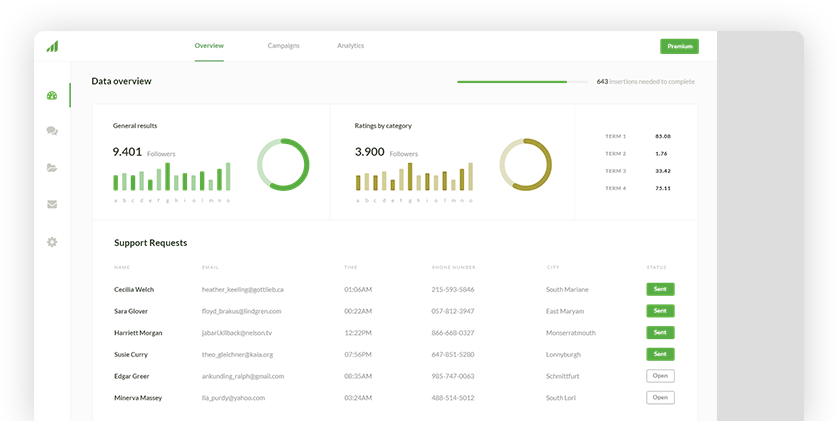Screen dimensions: 838x421
Task: Click email floyd_brakus@lindgren.com
Action: (242, 311)
